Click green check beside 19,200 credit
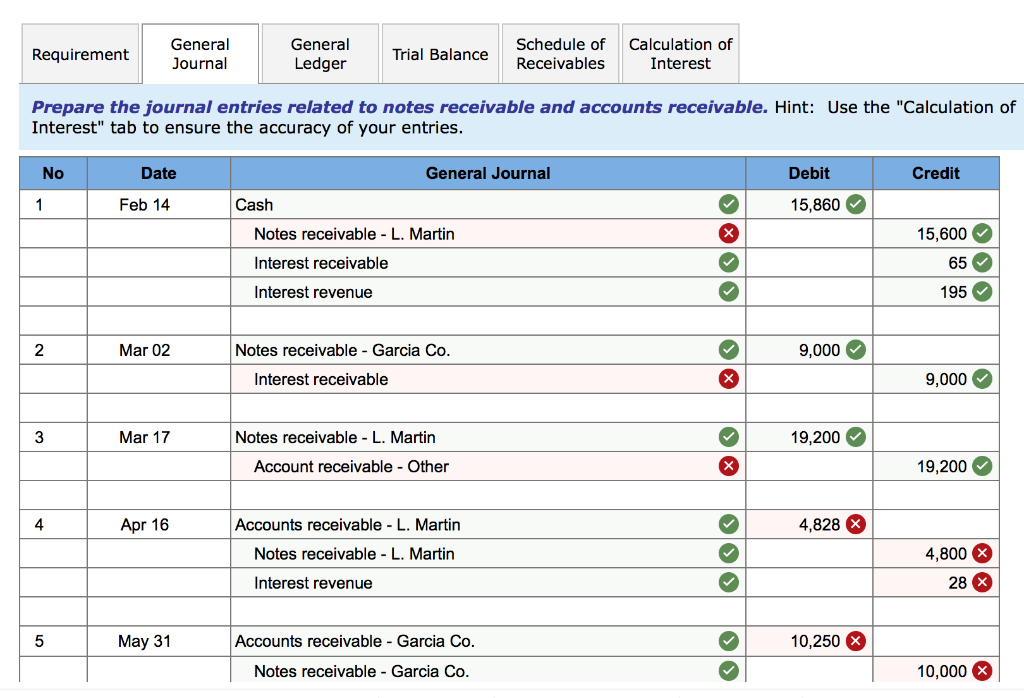This screenshot has width=1024, height=698. click(982, 466)
